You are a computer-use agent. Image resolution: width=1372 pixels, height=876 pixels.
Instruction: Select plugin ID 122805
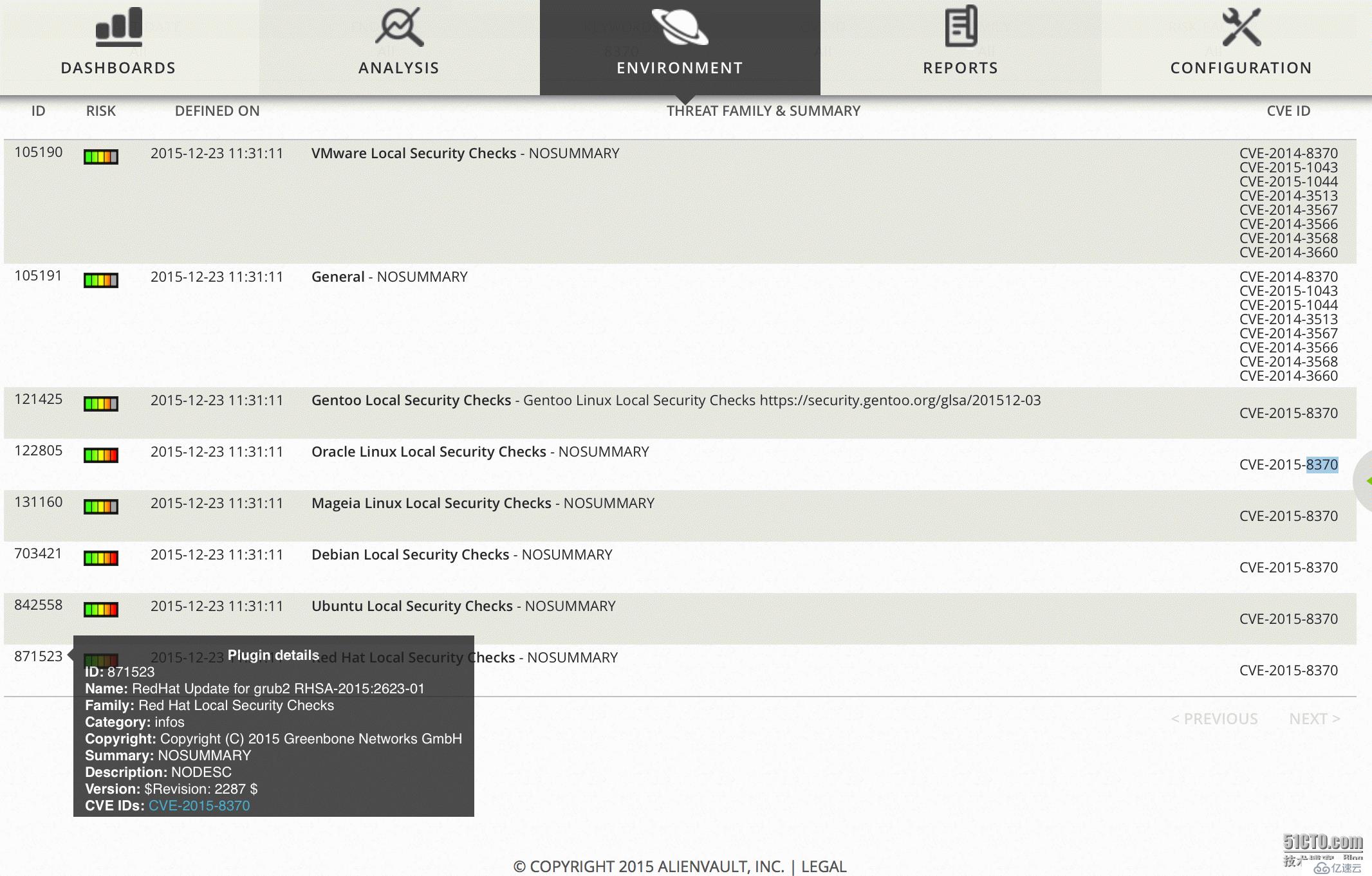(x=39, y=451)
